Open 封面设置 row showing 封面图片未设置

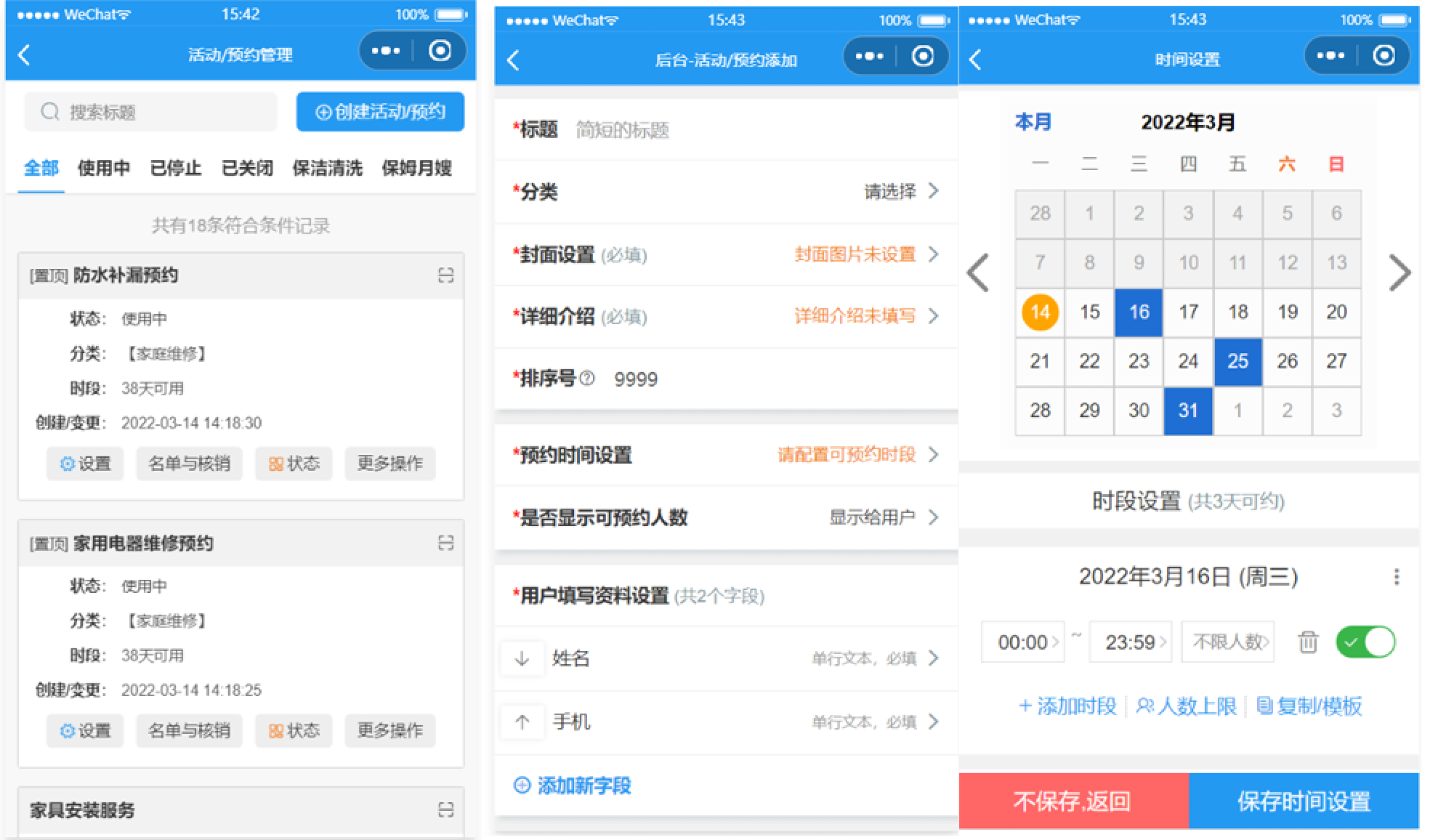coord(726,254)
